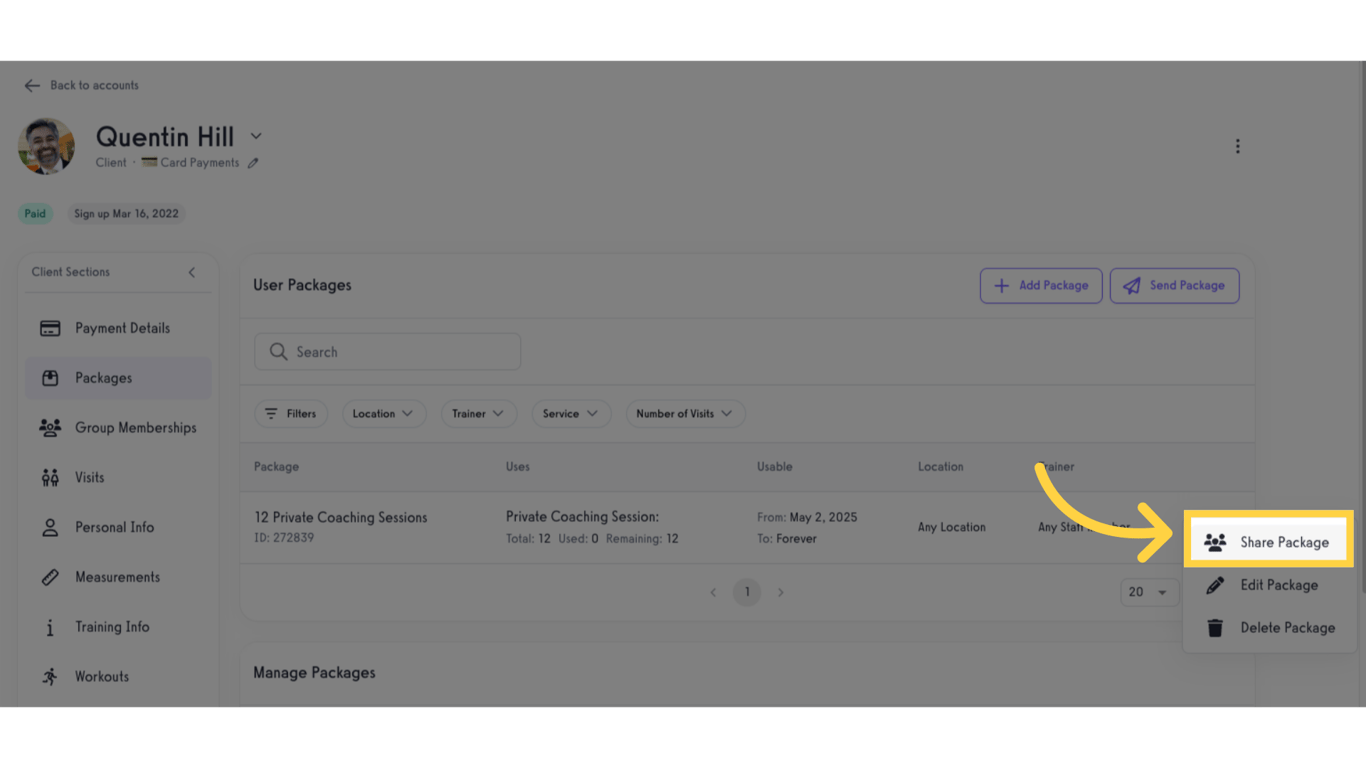Click the edit pencil beside Card Payments
The width and height of the screenshot is (1366, 768).
pos(253,162)
